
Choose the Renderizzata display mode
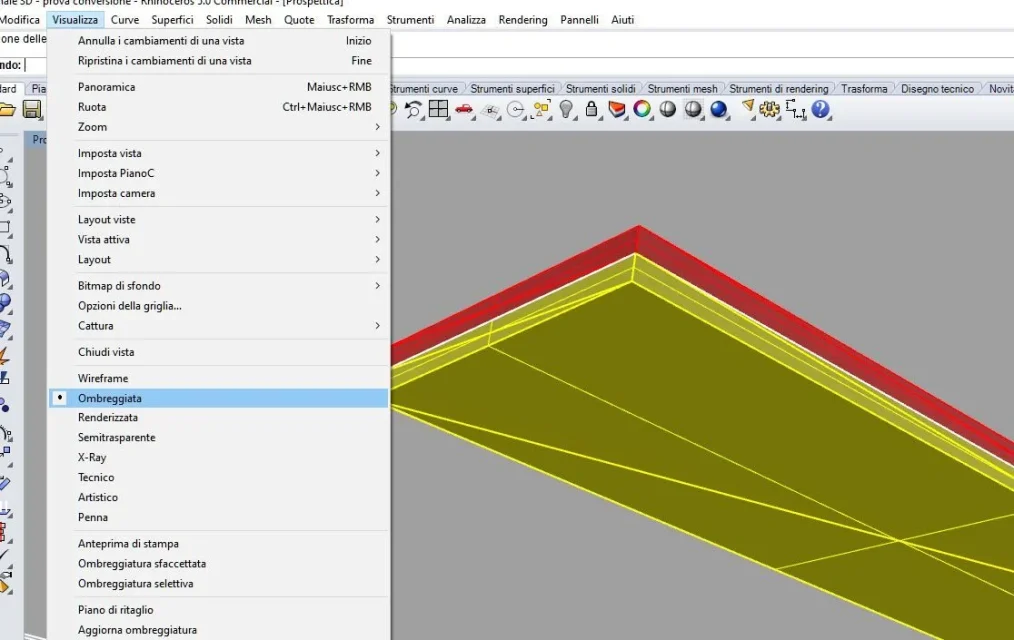click(108, 417)
